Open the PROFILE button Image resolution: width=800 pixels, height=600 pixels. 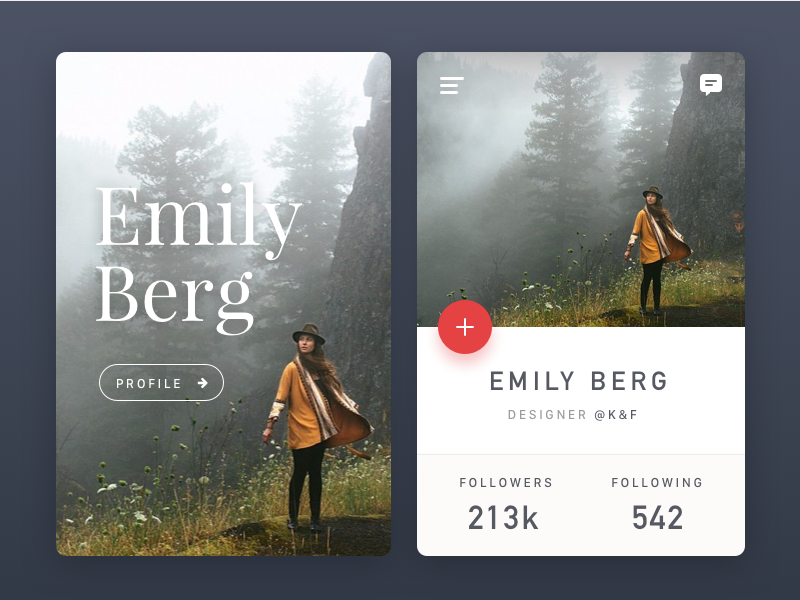(161, 383)
